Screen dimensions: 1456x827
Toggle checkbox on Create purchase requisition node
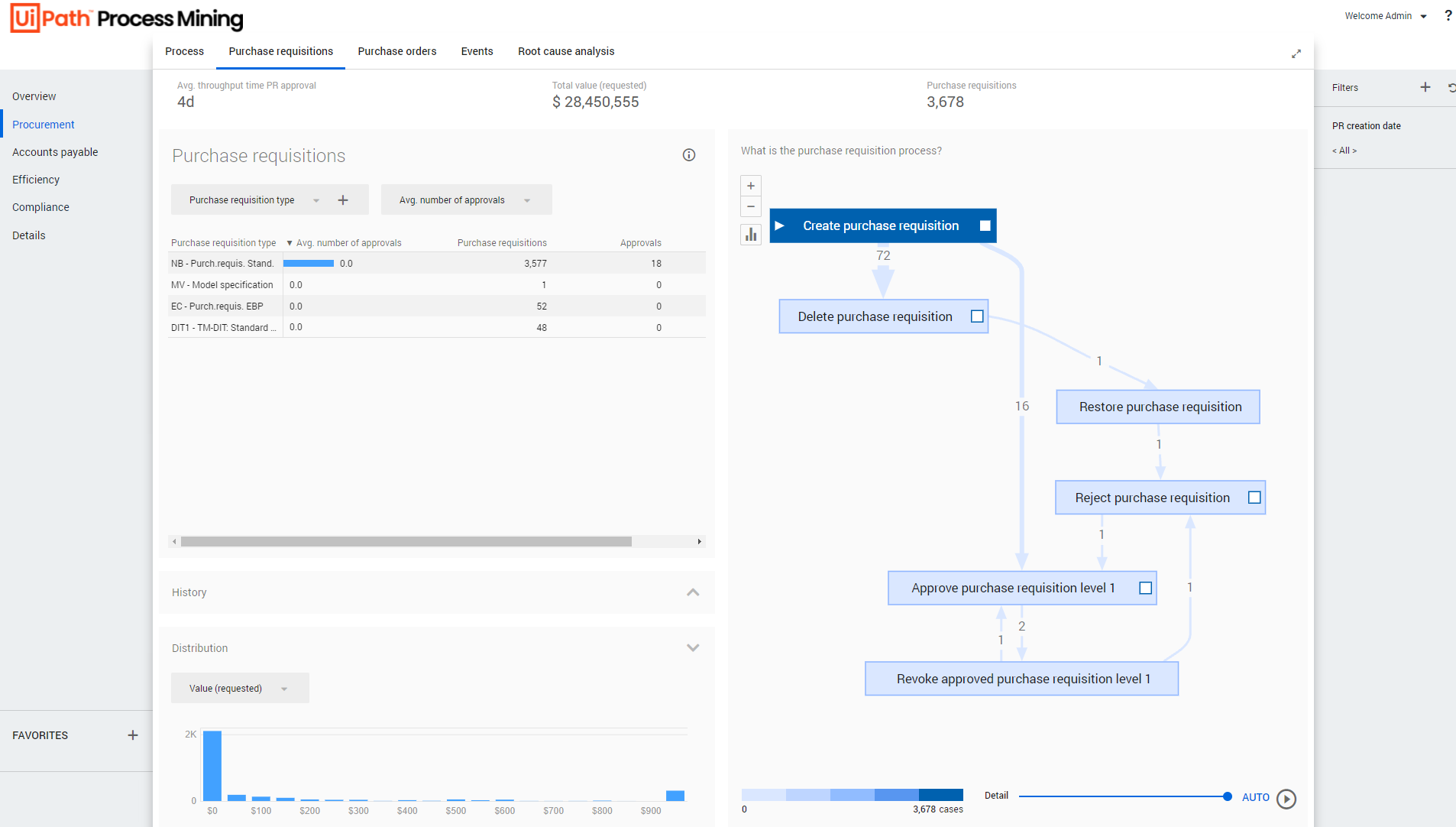point(985,226)
